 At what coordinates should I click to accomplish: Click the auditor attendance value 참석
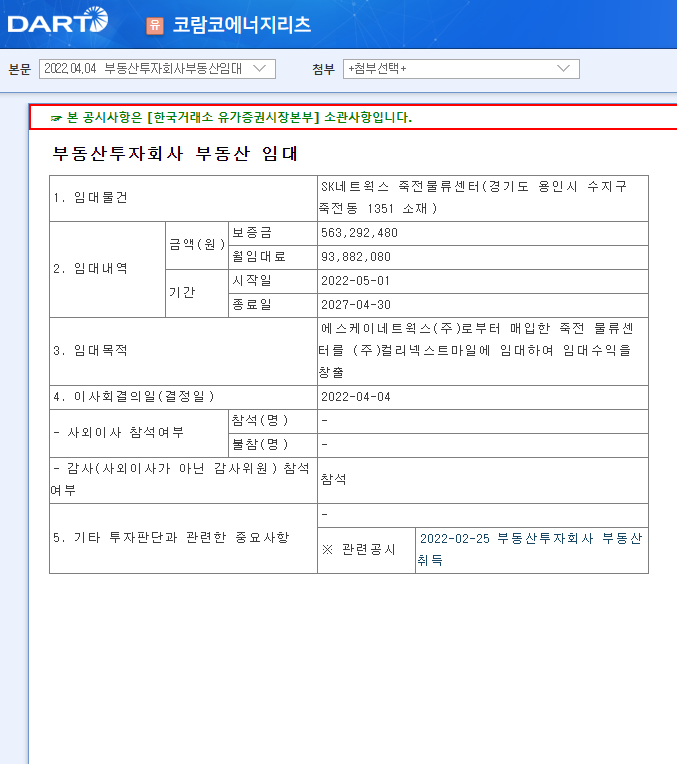(334, 480)
